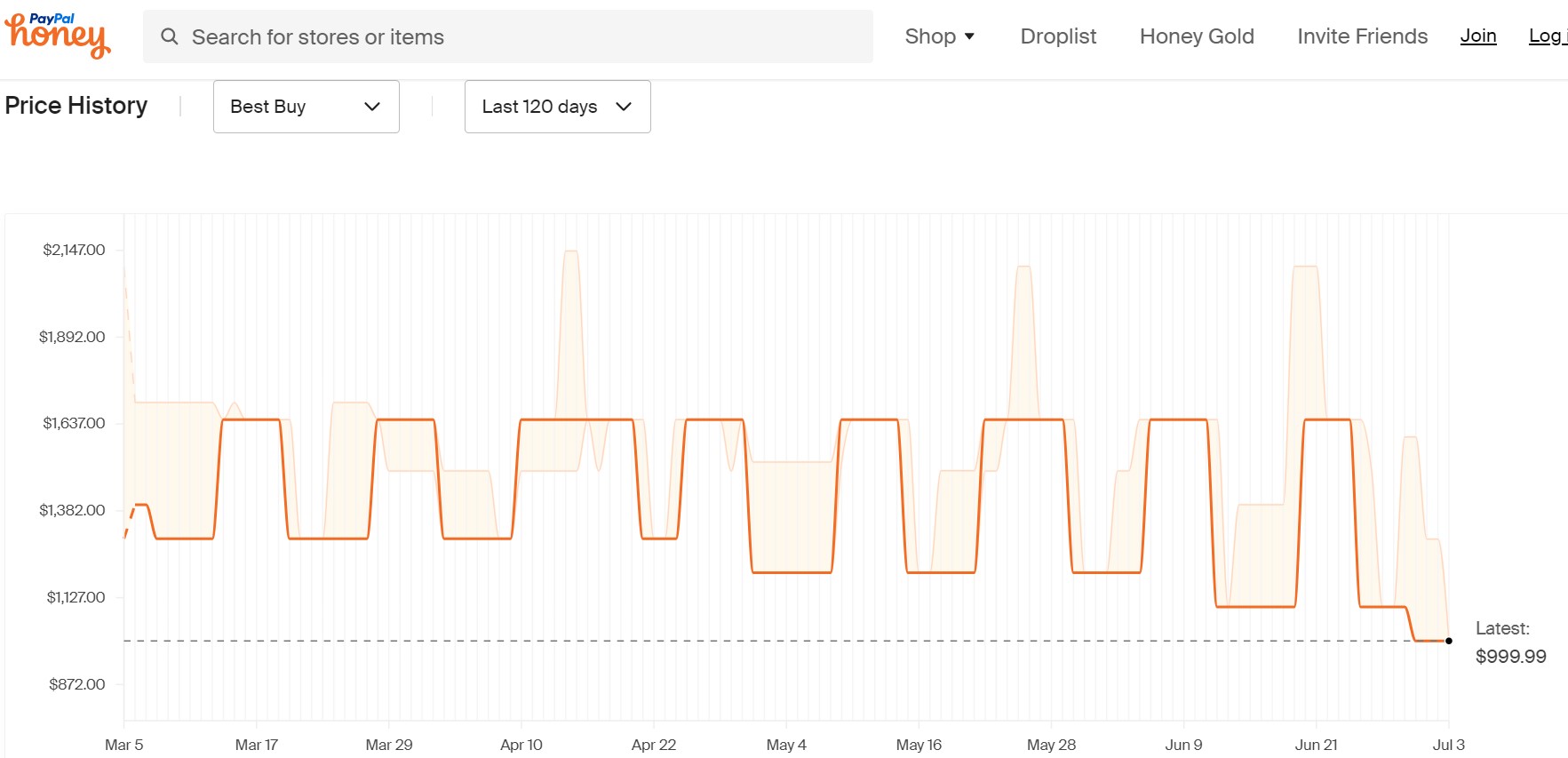Click the $1,127.00 y-axis label
This screenshot has height=758, width=1568.
click(76, 597)
